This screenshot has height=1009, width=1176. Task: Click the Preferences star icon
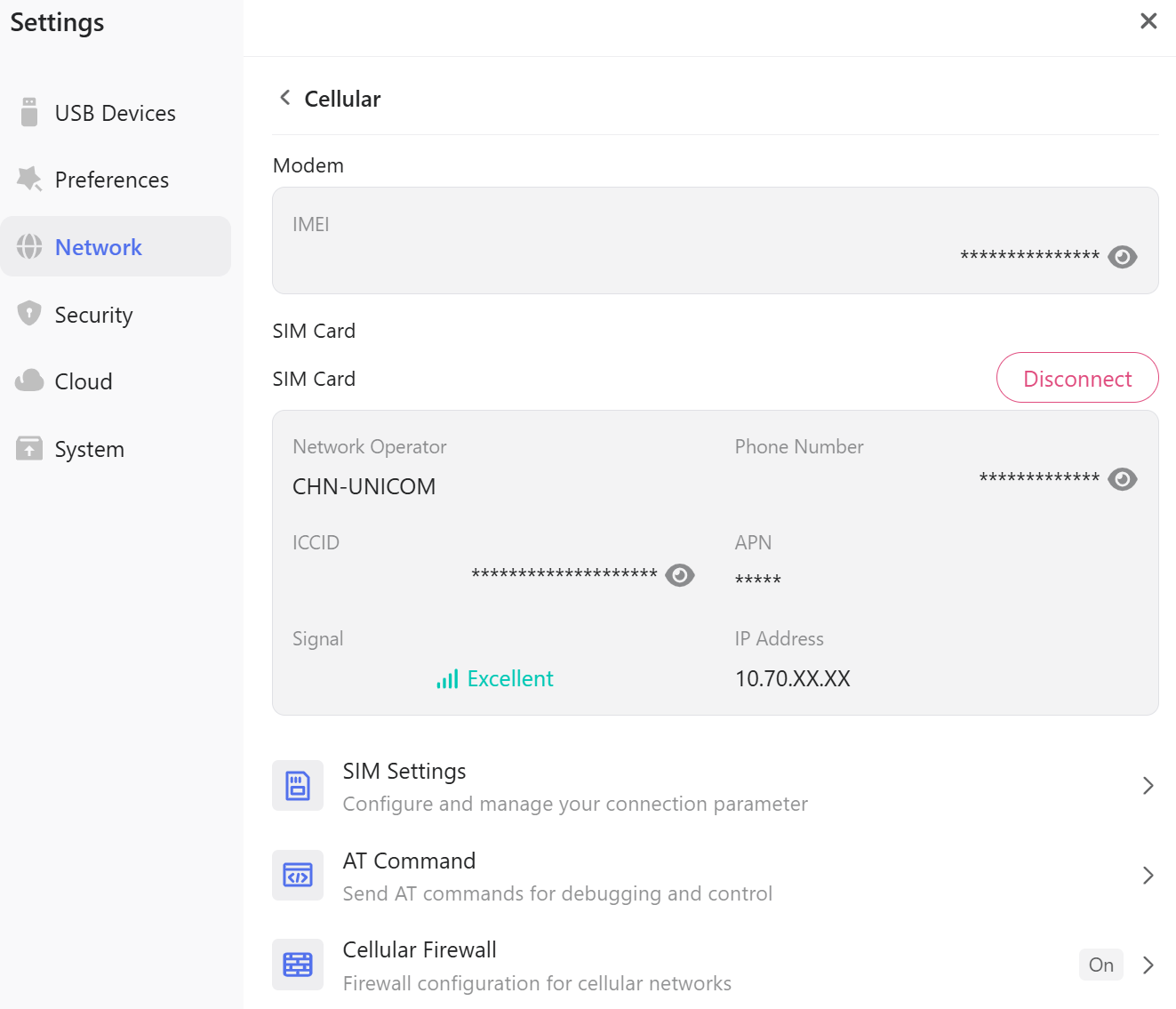pos(29,180)
